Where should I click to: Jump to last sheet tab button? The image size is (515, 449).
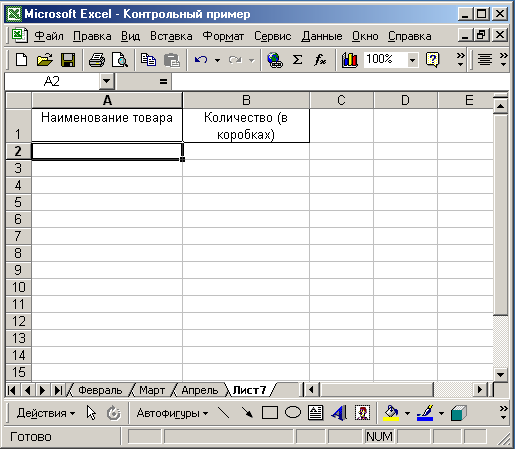click(x=58, y=390)
